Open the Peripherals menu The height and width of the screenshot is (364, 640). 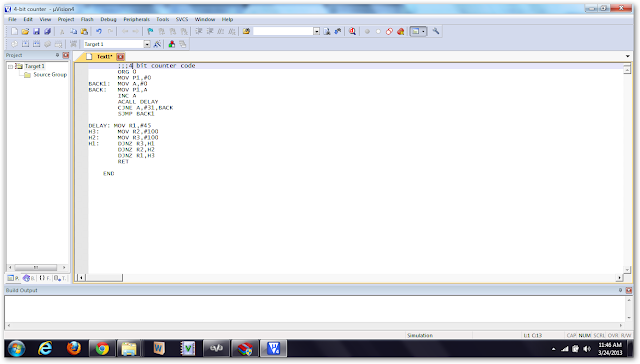(136, 19)
